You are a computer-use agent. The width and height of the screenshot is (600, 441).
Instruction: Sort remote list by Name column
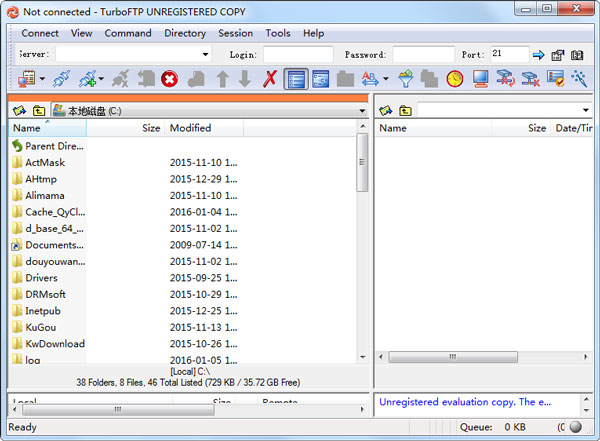433,128
